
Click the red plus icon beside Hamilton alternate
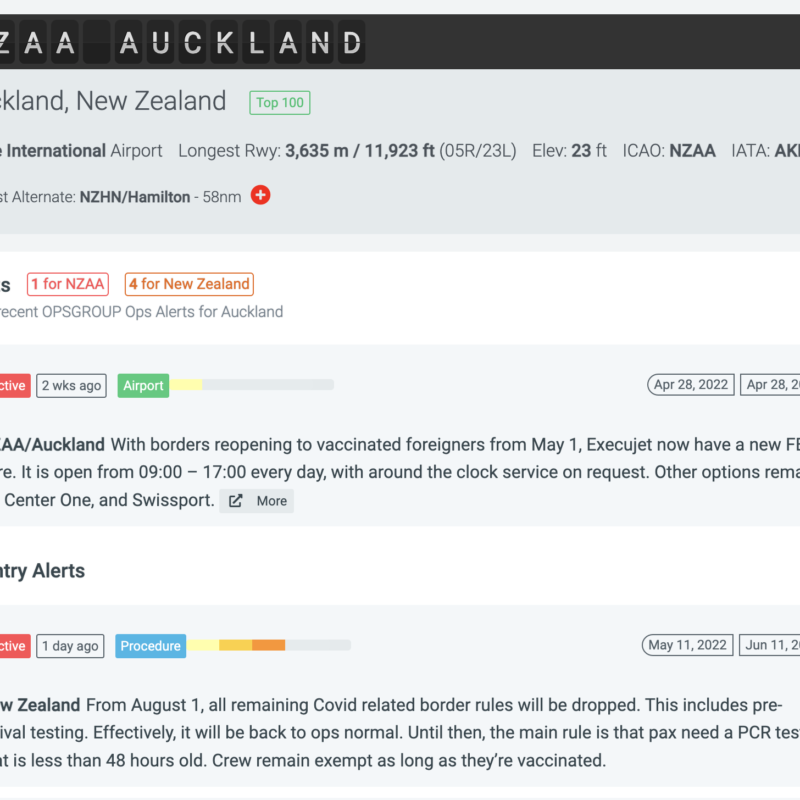click(x=260, y=196)
